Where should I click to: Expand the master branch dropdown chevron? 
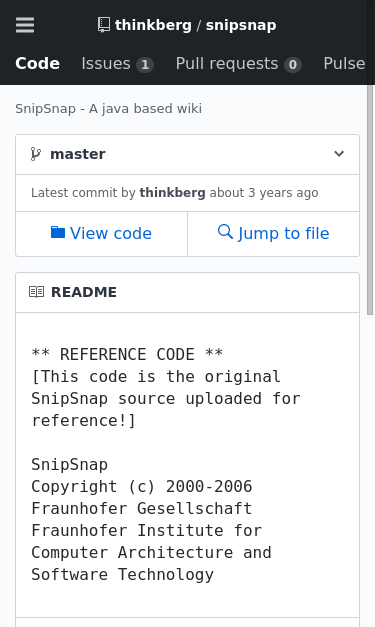(339, 154)
